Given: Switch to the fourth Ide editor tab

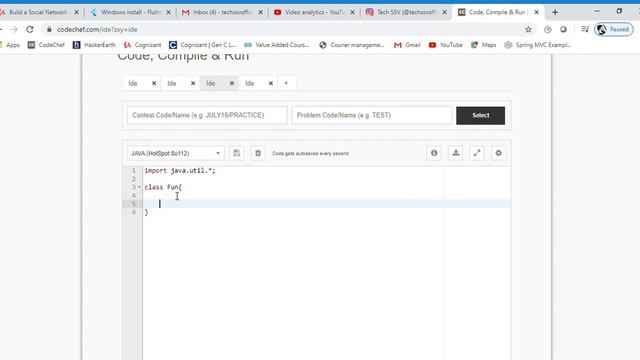Looking at the screenshot, I should tap(250, 83).
